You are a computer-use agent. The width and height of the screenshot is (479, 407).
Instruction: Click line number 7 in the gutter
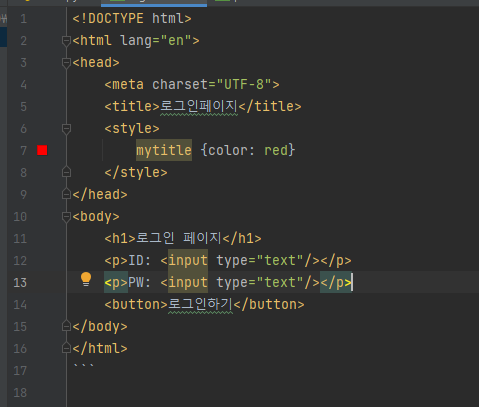coord(23,151)
